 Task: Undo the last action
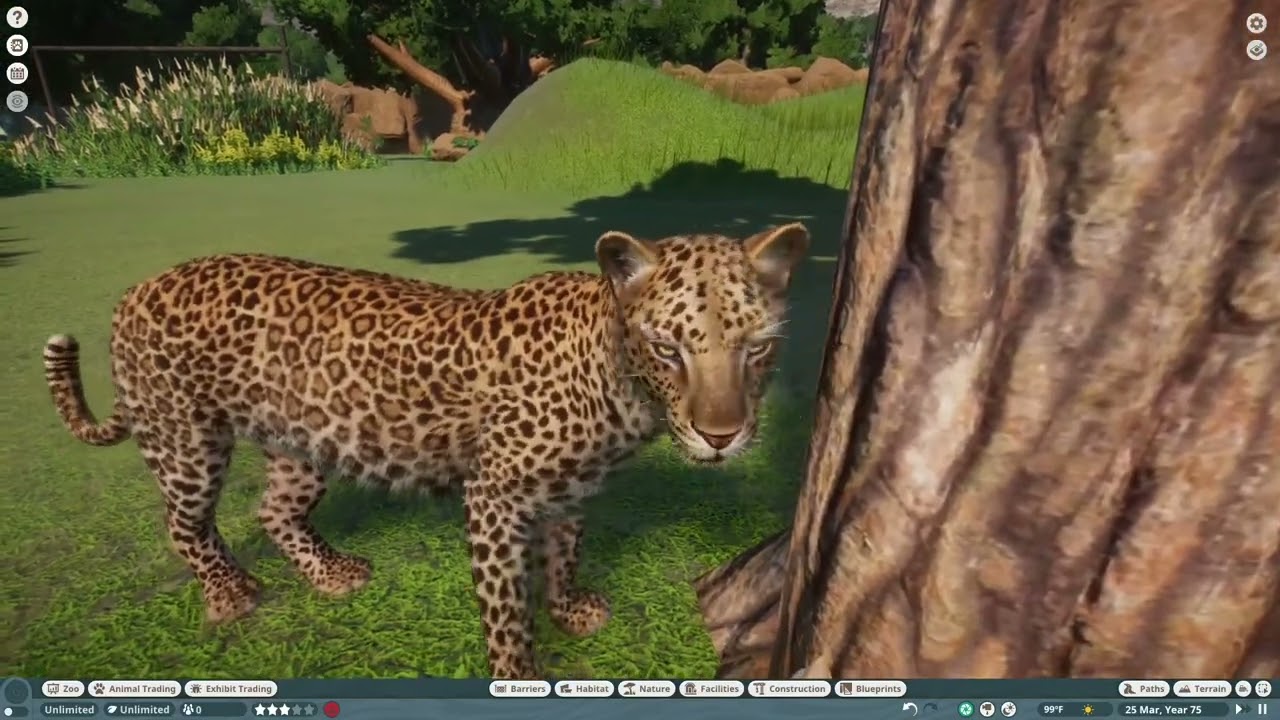point(909,709)
